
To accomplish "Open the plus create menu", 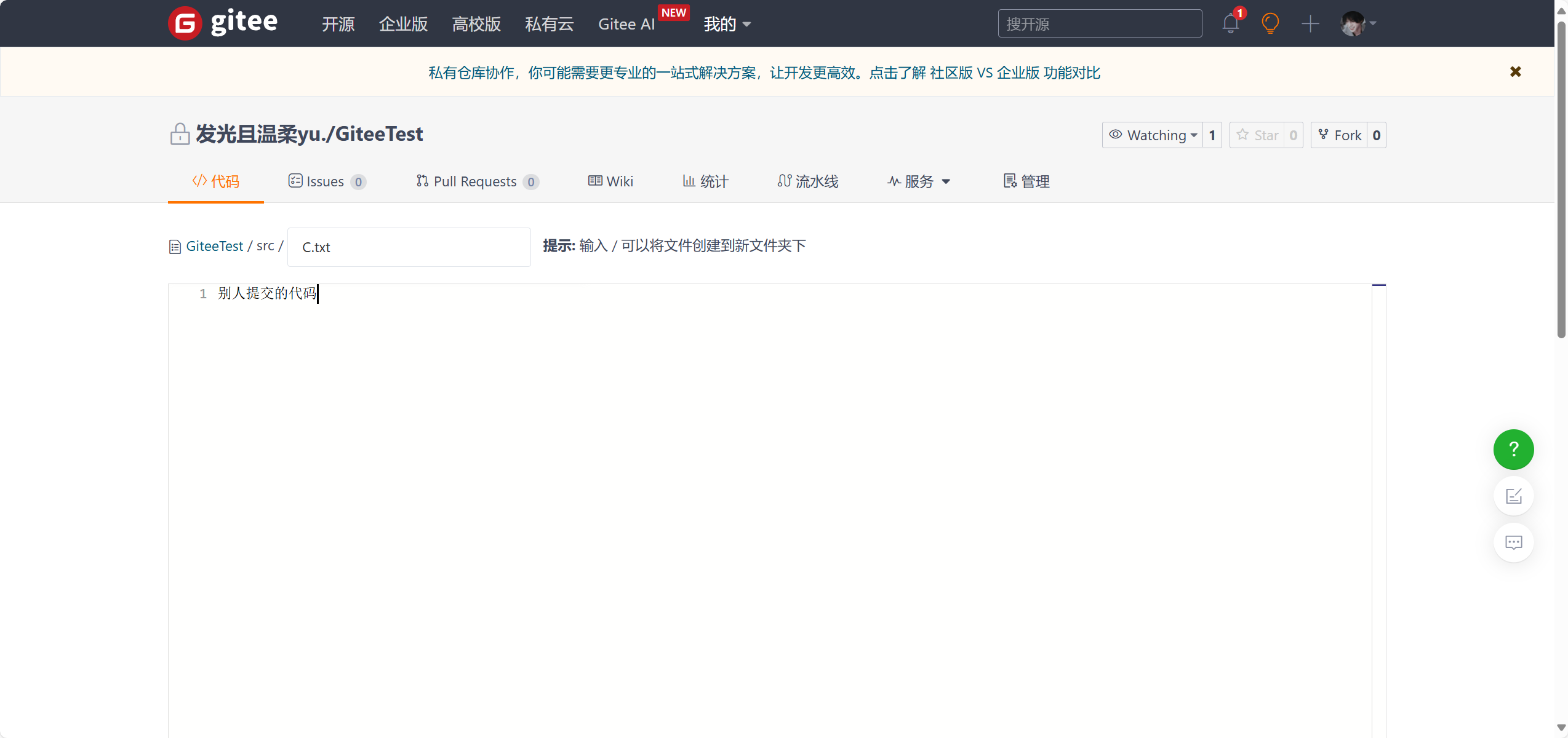I will (1311, 24).
